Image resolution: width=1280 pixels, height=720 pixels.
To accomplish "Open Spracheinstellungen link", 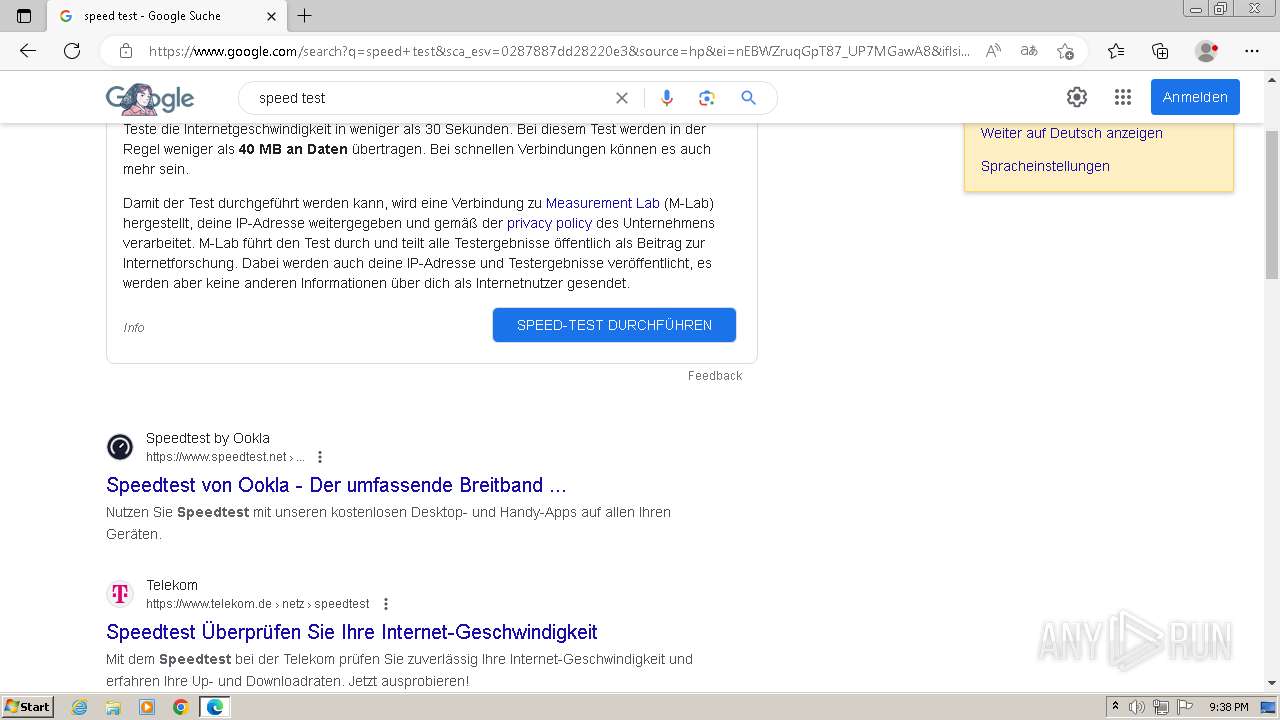I will coord(1045,166).
